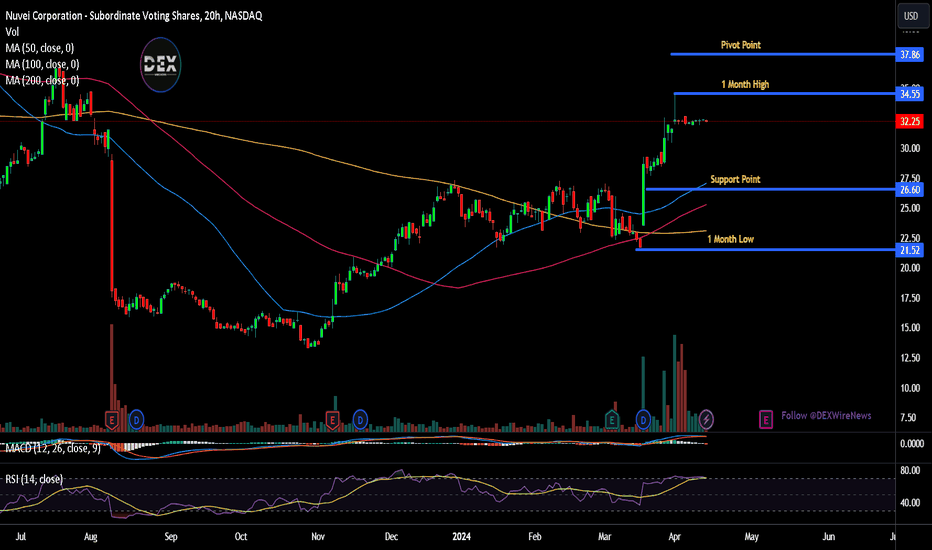This screenshot has height=550, width=932.
Task: Click the Apr label on time axis
Action: [x=675, y=537]
